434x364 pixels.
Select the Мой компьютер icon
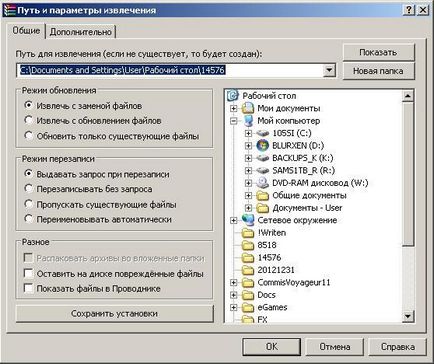pos(248,121)
